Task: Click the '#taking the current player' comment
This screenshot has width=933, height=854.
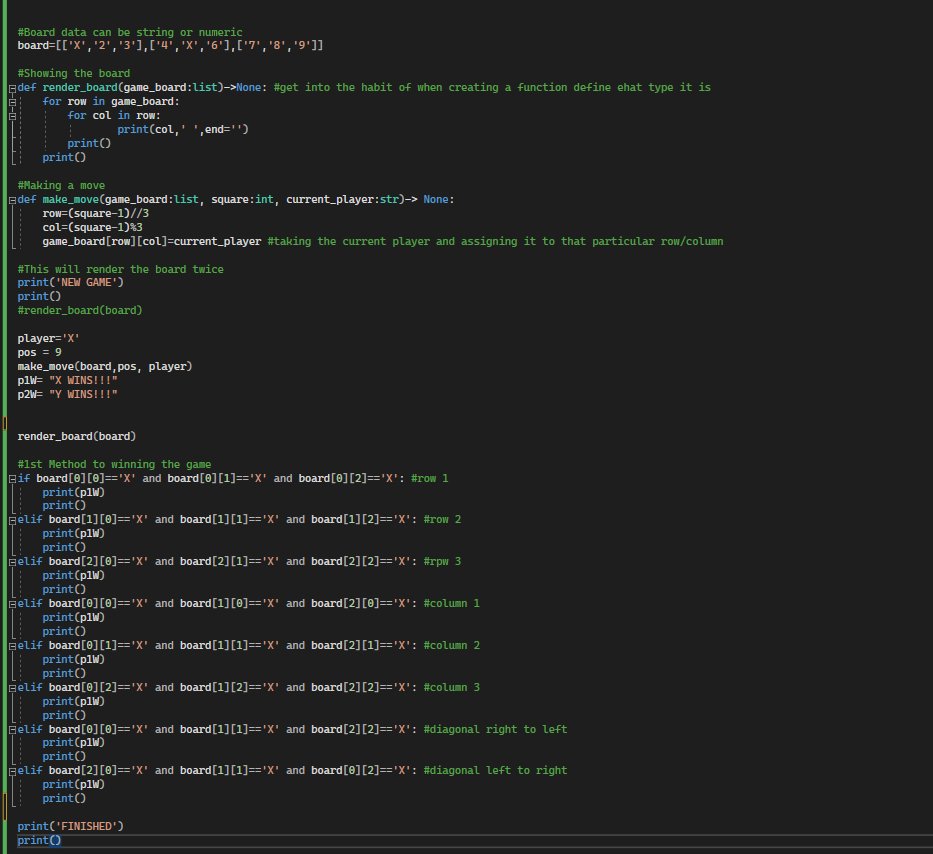Action: click(x=496, y=242)
